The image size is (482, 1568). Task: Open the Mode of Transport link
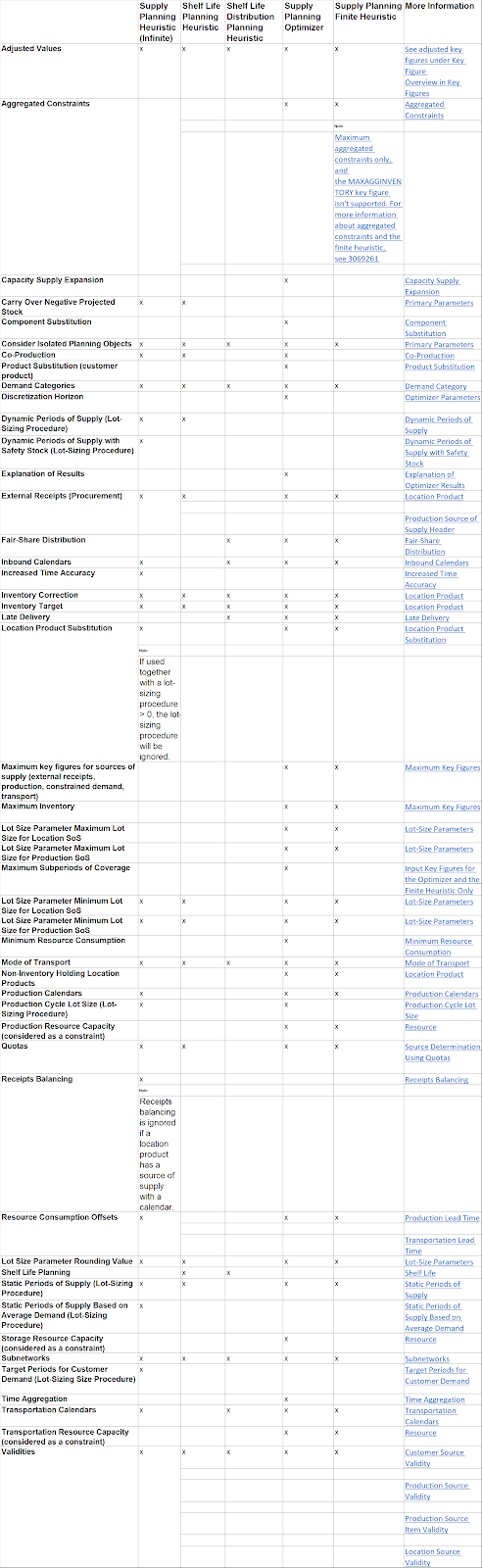click(x=437, y=963)
